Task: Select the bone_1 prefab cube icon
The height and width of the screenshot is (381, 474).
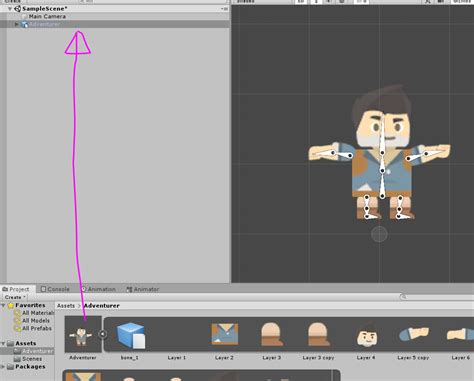Action: pos(130,335)
